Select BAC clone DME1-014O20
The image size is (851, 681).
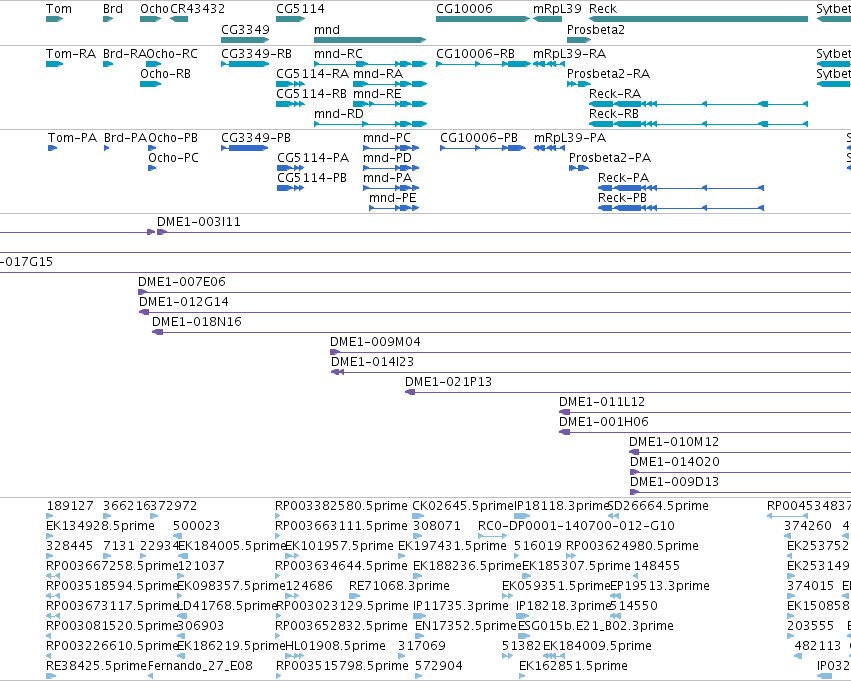[740, 473]
